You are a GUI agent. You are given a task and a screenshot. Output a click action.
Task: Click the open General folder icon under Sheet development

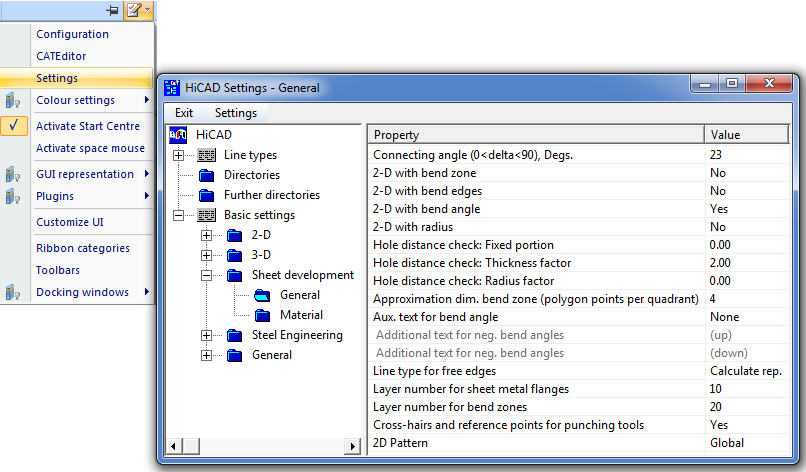(262, 295)
